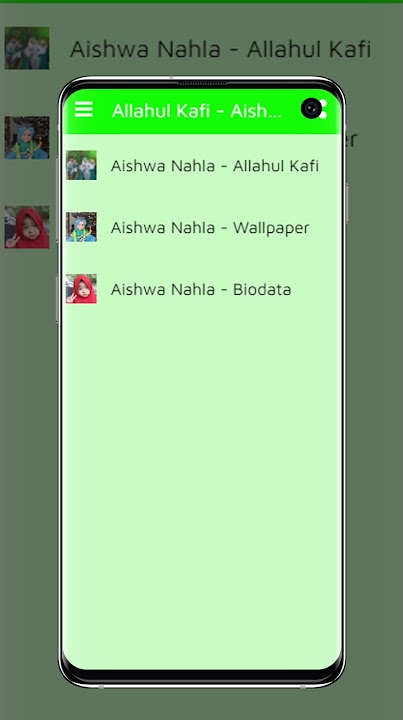Image resolution: width=403 pixels, height=720 pixels.
Task: Open the 'Aishwa Nahla - Biodata' entry
Action: (201, 289)
